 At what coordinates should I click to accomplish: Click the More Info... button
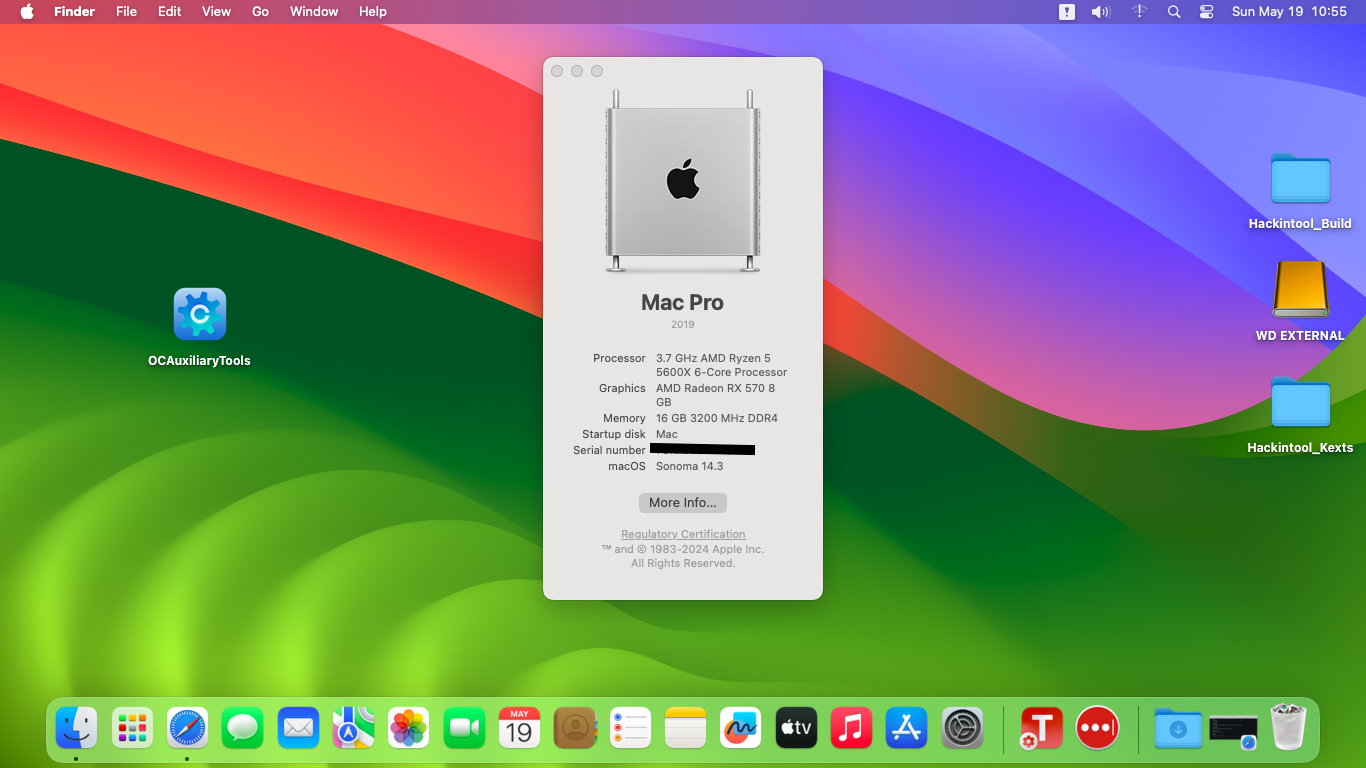(x=683, y=503)
